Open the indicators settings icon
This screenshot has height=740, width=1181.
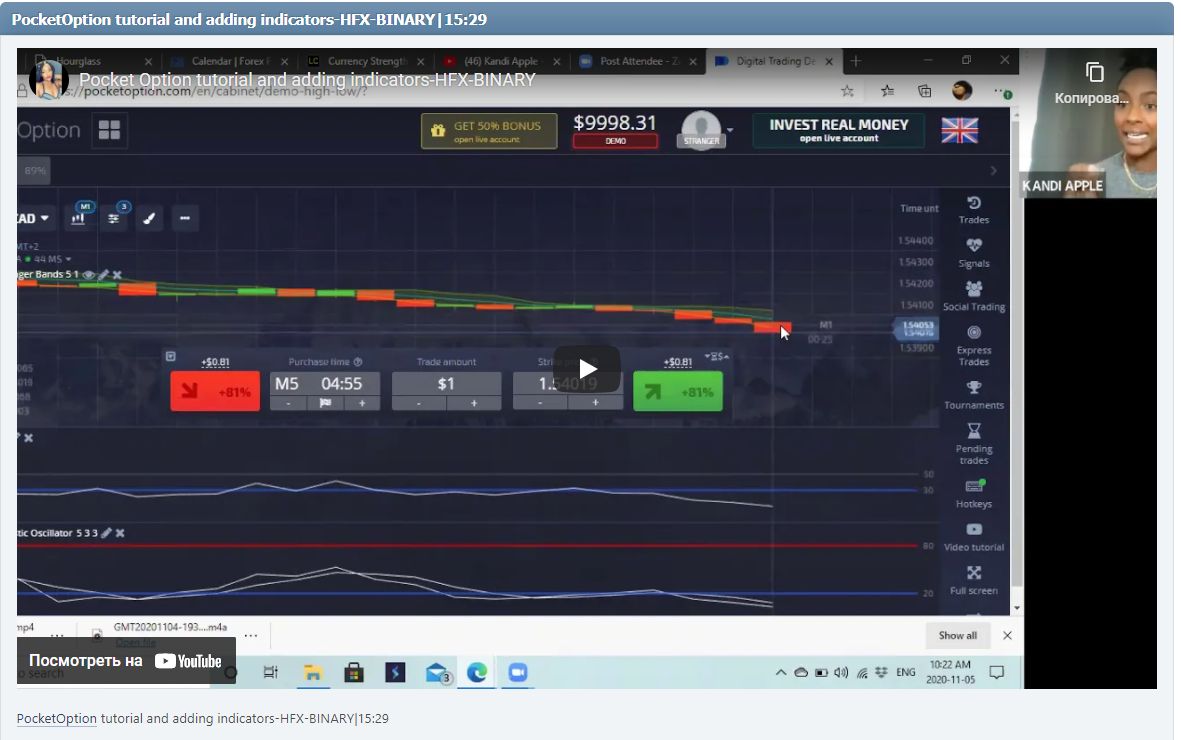point(114,217)
